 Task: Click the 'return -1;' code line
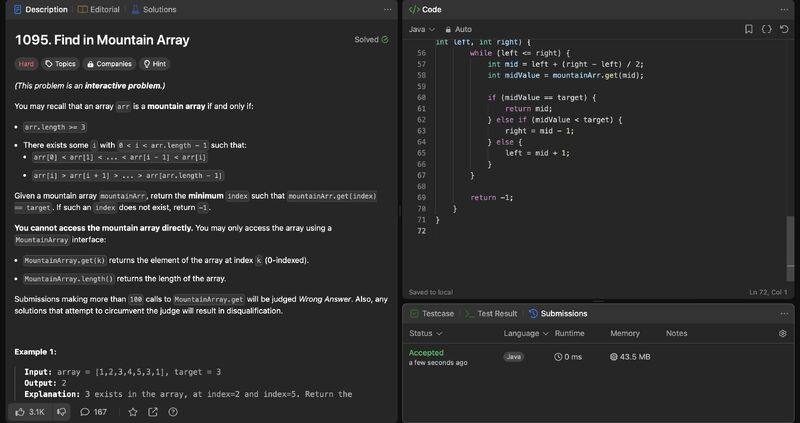491,197
